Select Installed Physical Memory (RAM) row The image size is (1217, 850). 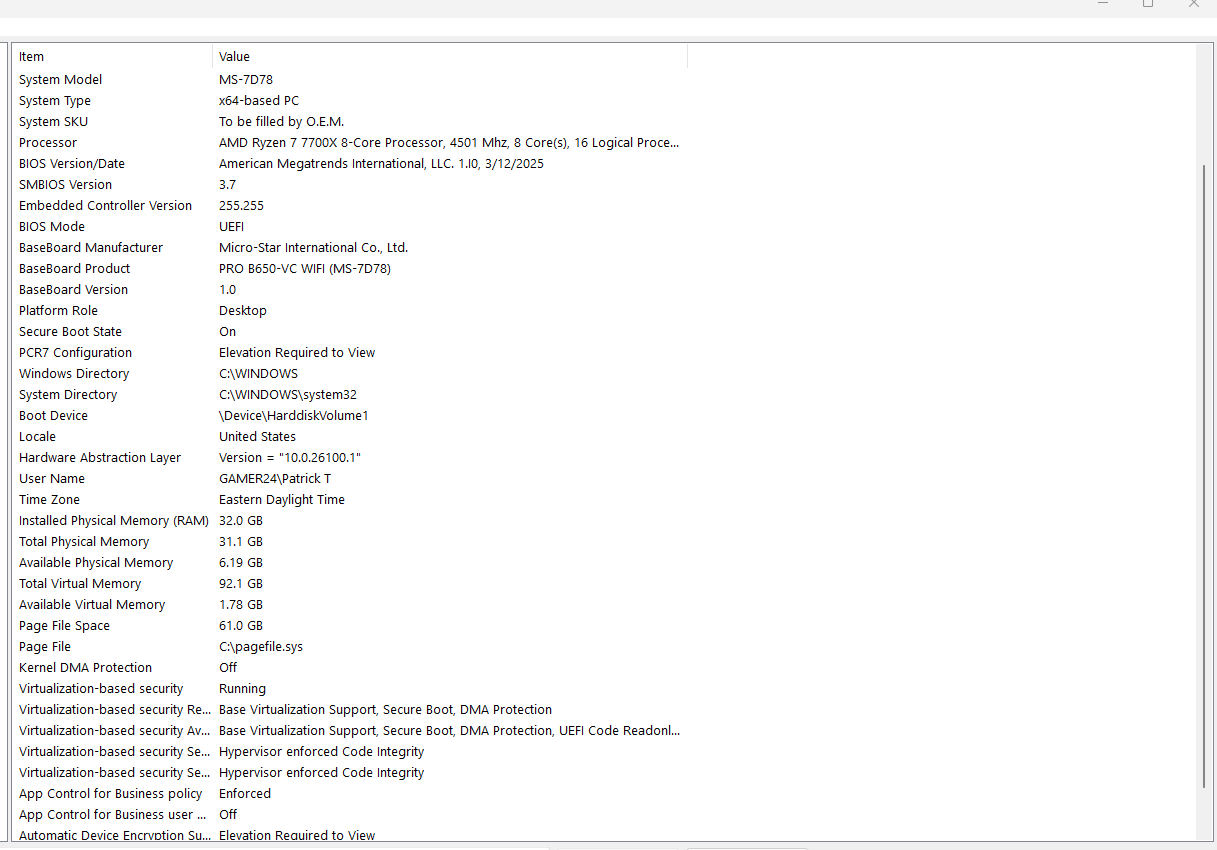coord(350,521)
